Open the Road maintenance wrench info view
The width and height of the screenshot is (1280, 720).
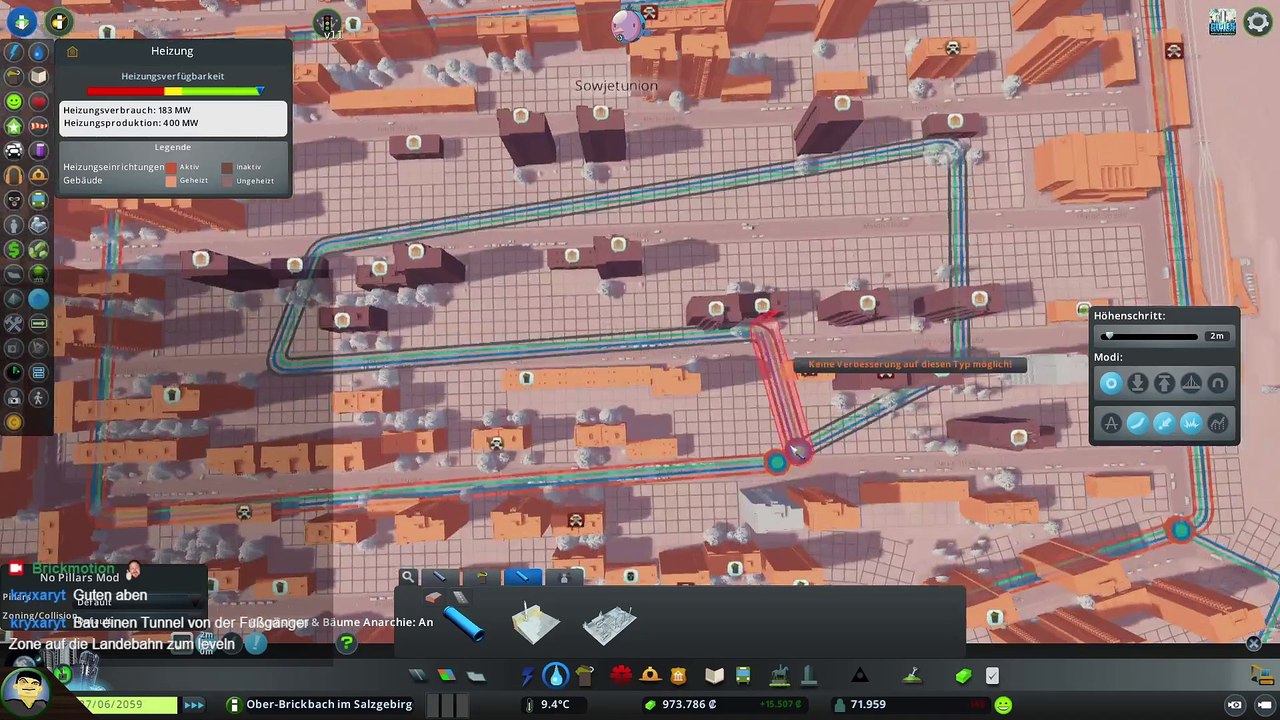pyautogui.click(x=14, y=323)
